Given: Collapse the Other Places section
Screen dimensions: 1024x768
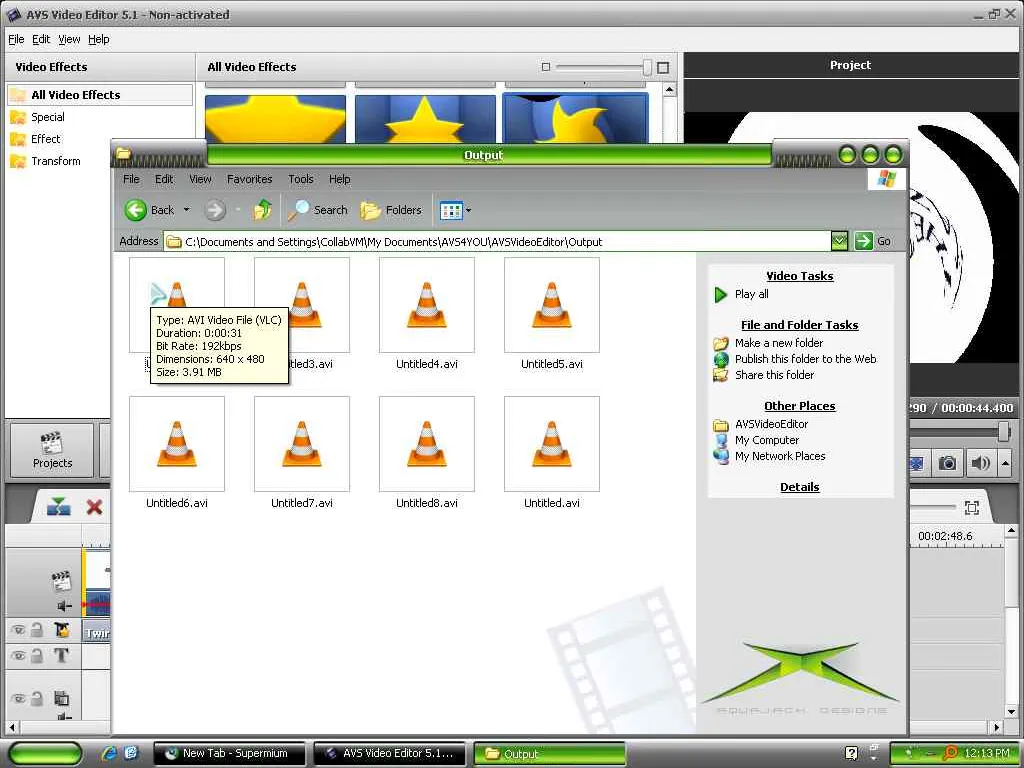Looking at the screenshot, I should click(x=799, y=406).
